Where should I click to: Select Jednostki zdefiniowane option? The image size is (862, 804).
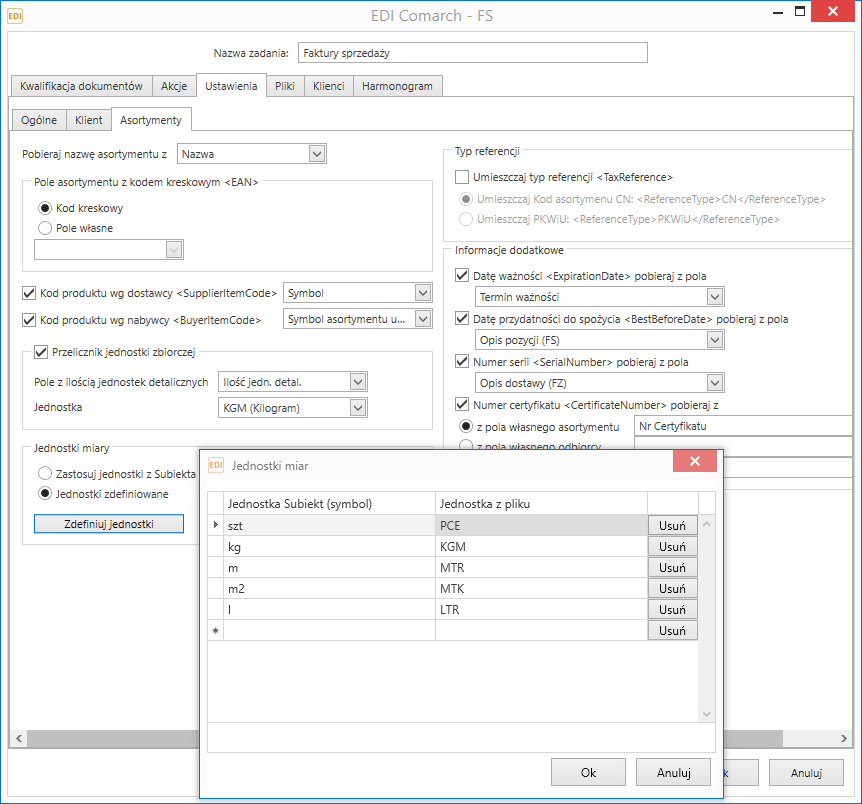pyautogui.click(x=45, y=494)
